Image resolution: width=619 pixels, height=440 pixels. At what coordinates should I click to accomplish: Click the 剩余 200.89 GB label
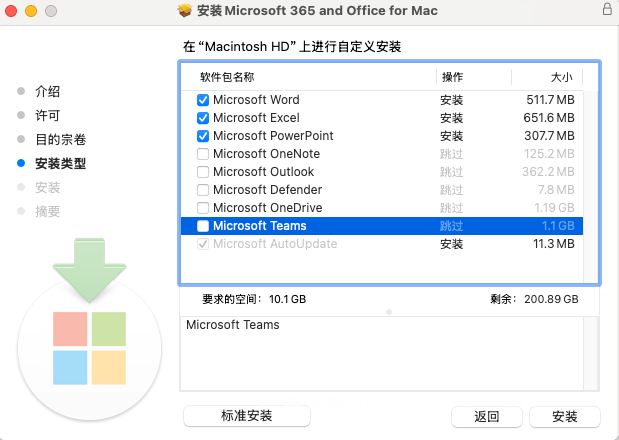pos(535,299)
